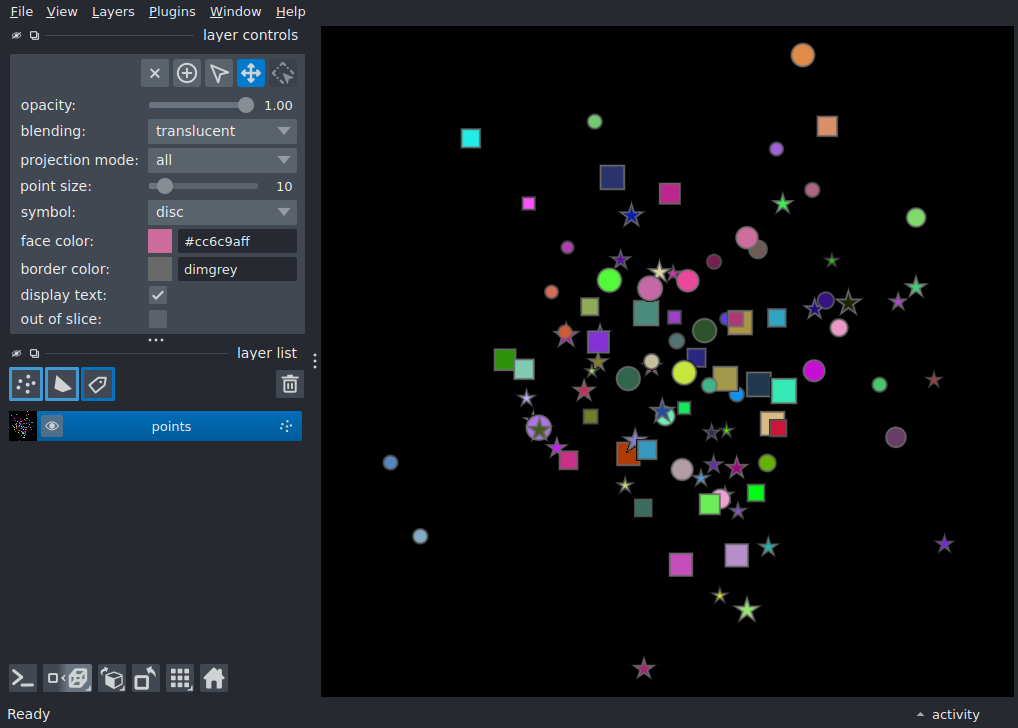Click the border color dimgrey input field
Screen dimensions: 1018x728
coord(237,269)
